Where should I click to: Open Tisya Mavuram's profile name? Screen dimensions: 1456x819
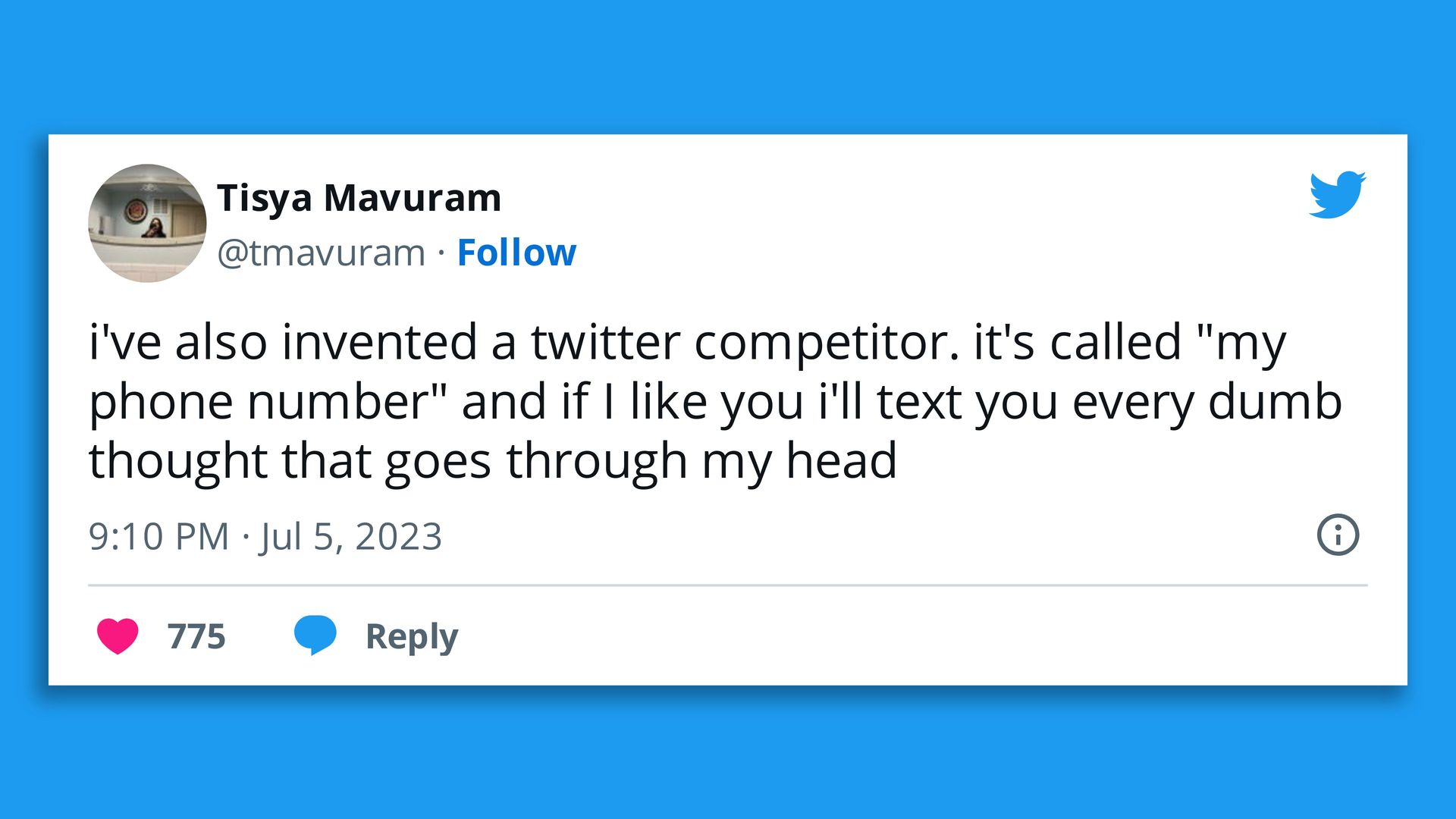coord(359,197)
